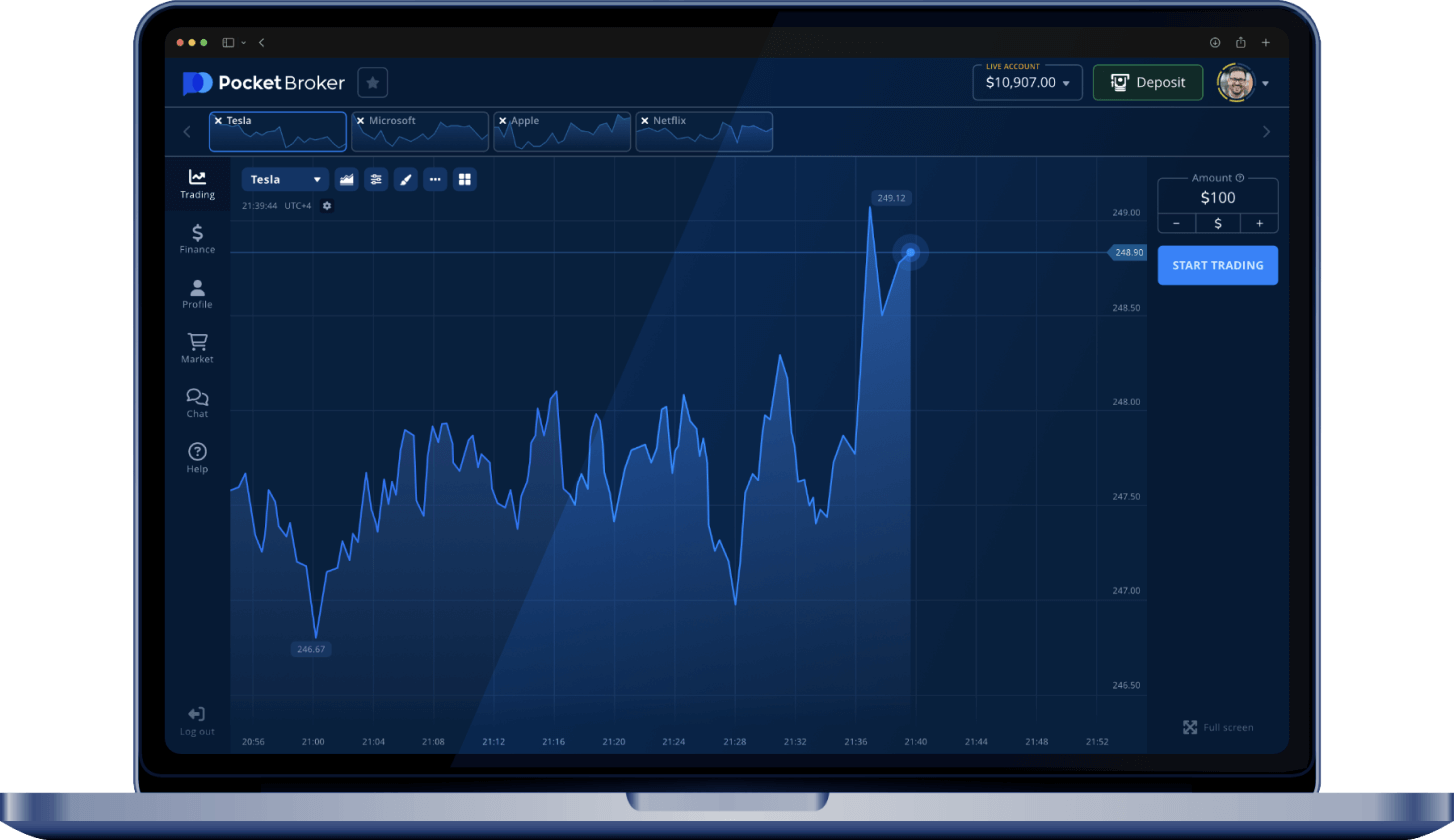
Task: Choose the drawing brush tool
Action: 406,178
